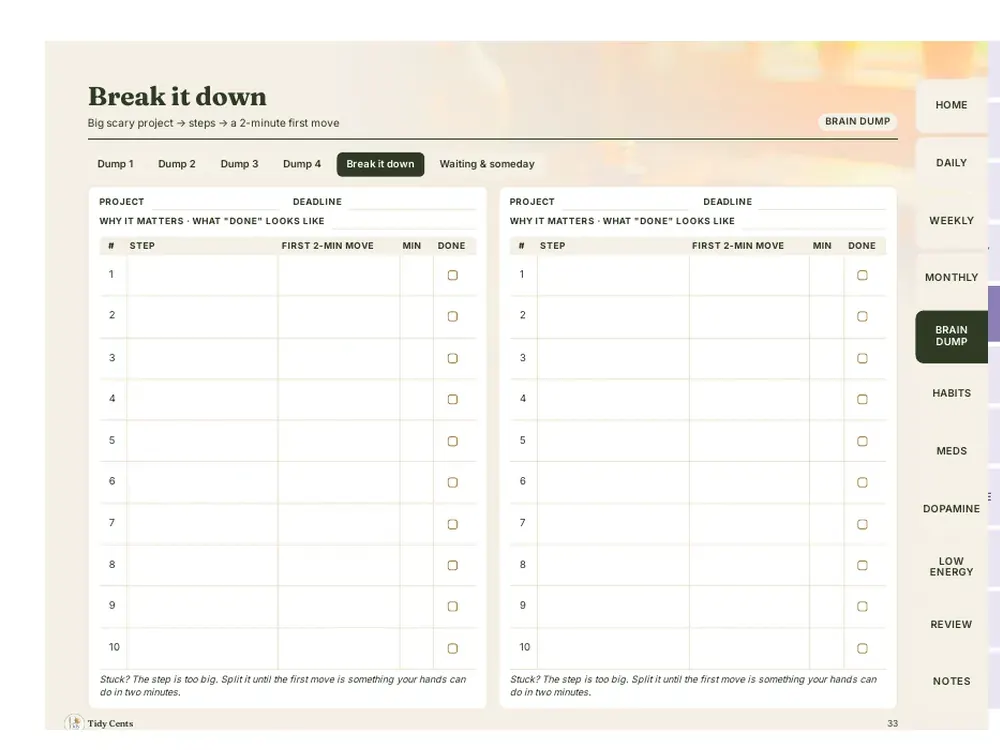This screenshot has width=1000, height=750.
Task: Click the right PROJECT name field
Action: coord(625,202)
